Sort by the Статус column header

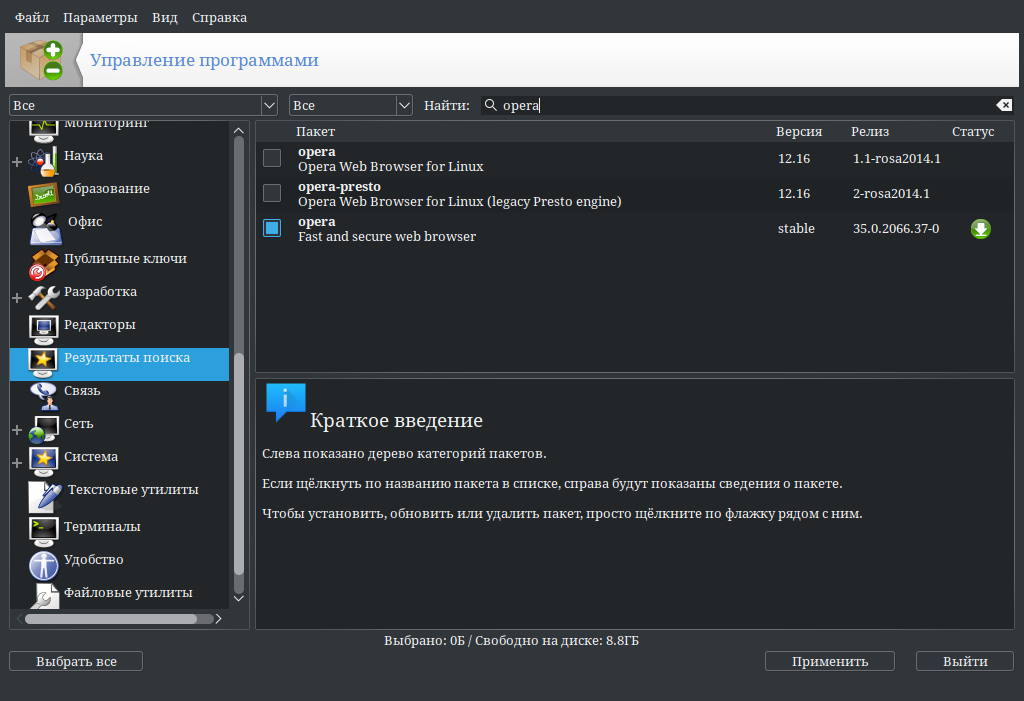pos(973,131)
